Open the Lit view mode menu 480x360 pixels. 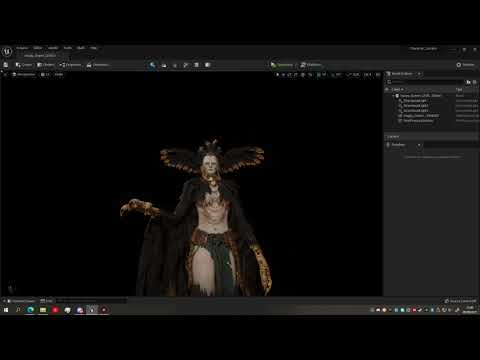point(45,74)
